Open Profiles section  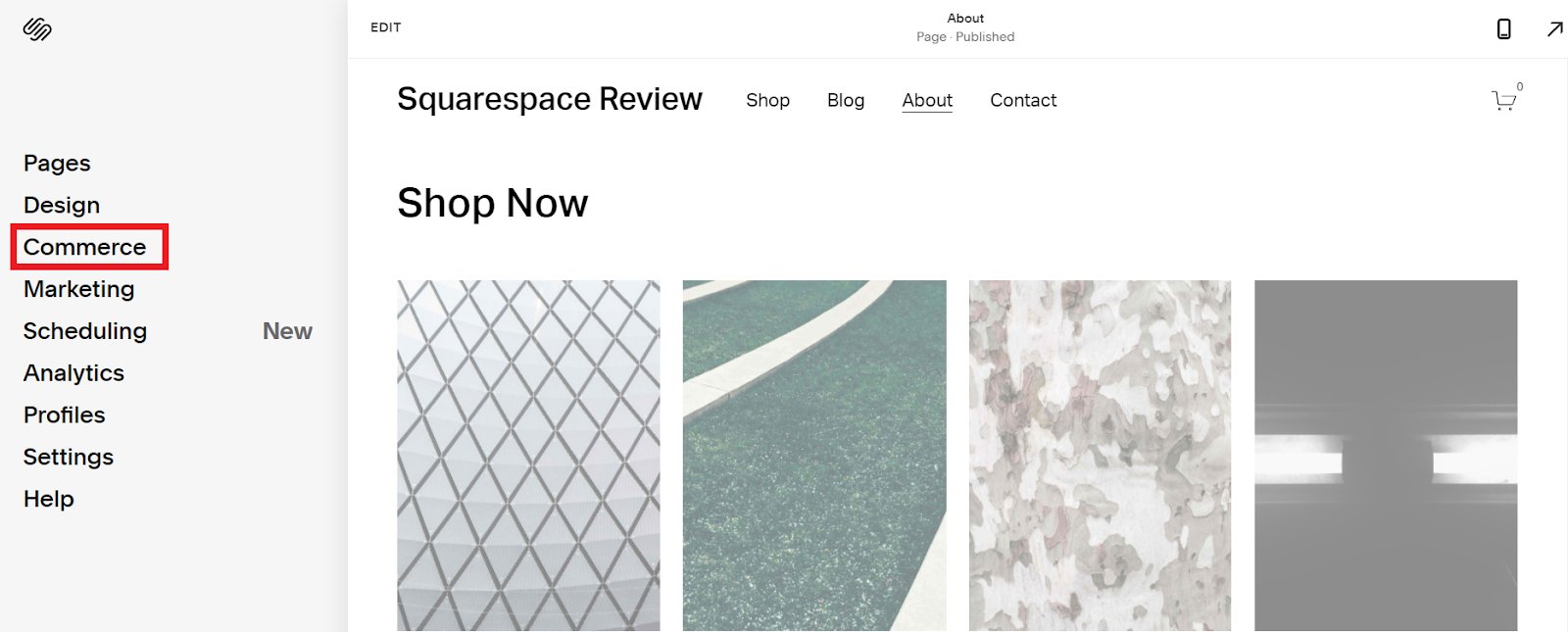pos(65,414)
